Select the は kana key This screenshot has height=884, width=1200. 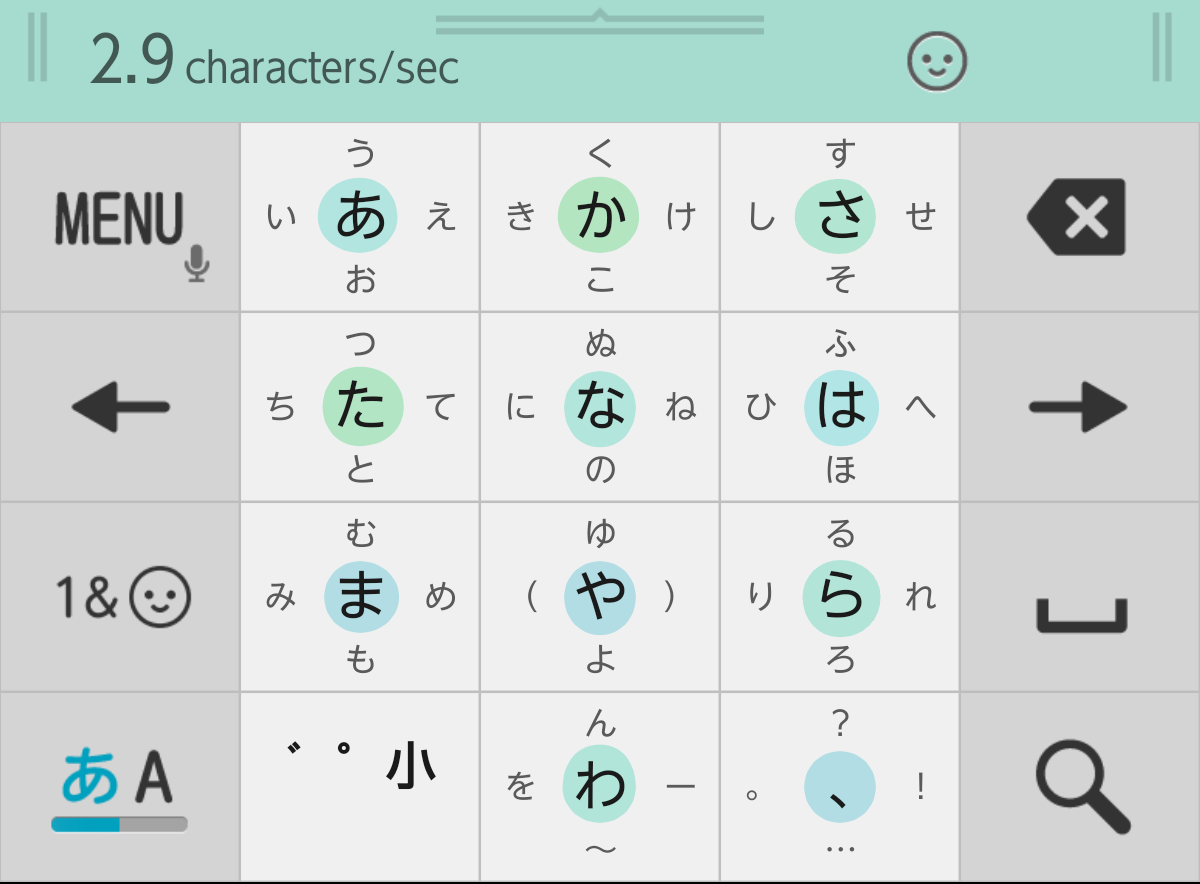tap(840, 406)
